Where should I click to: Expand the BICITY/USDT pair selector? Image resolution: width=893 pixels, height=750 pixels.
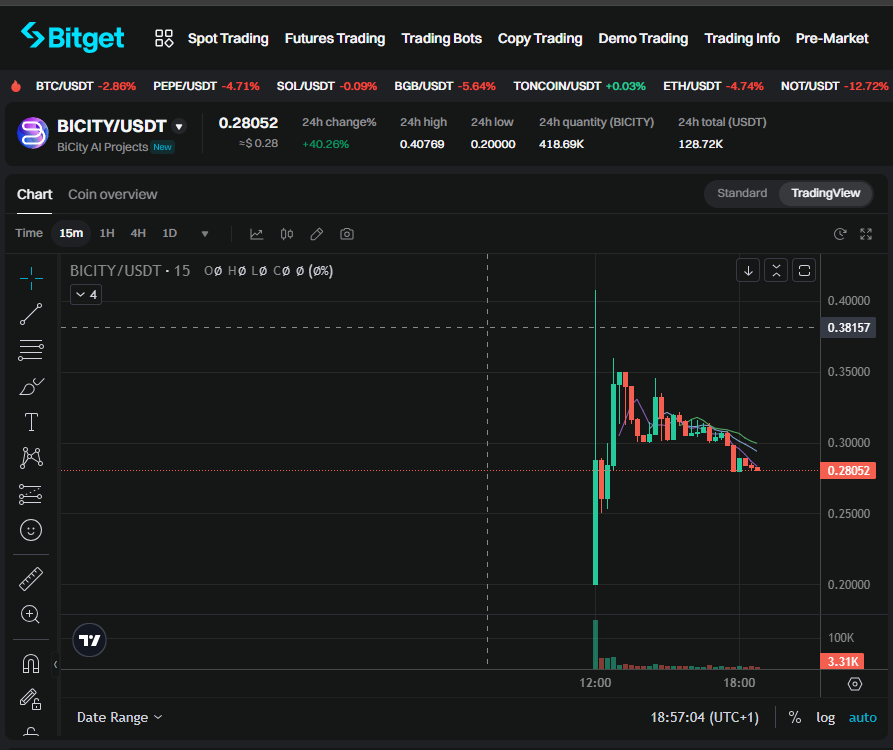click(179, 126)
